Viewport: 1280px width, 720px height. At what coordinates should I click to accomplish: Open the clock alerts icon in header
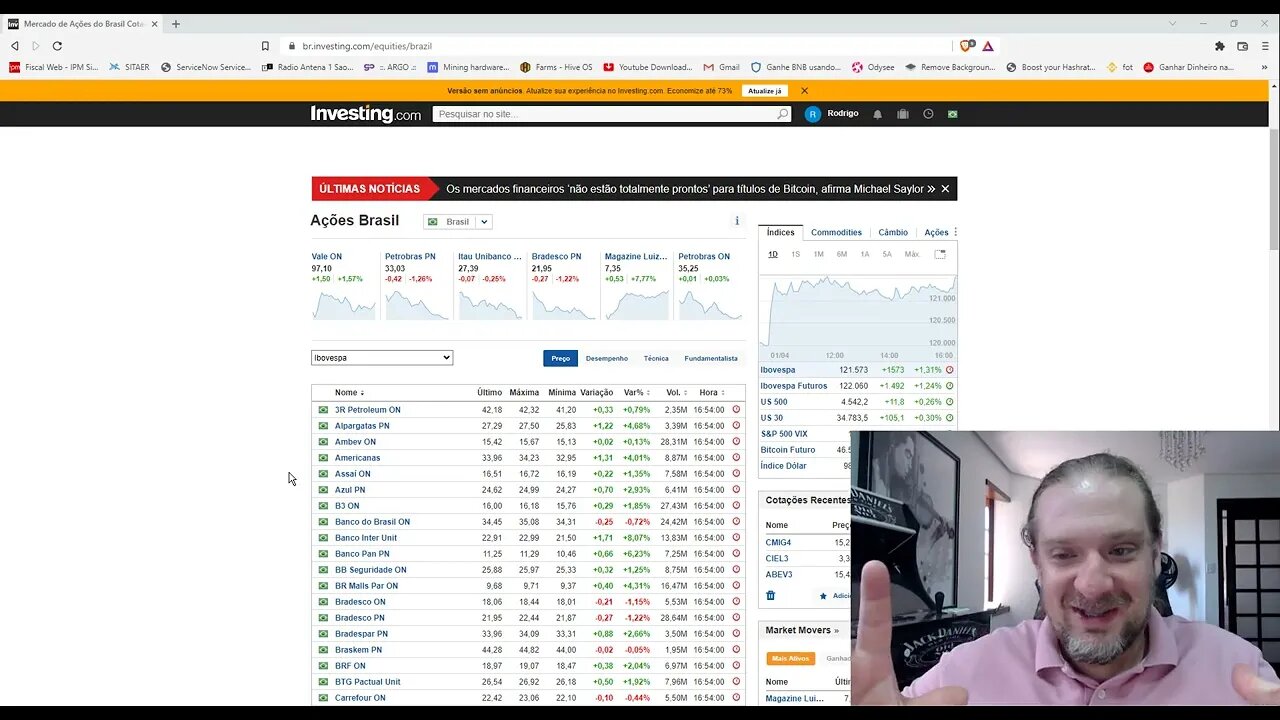click(x=928, y=114)
